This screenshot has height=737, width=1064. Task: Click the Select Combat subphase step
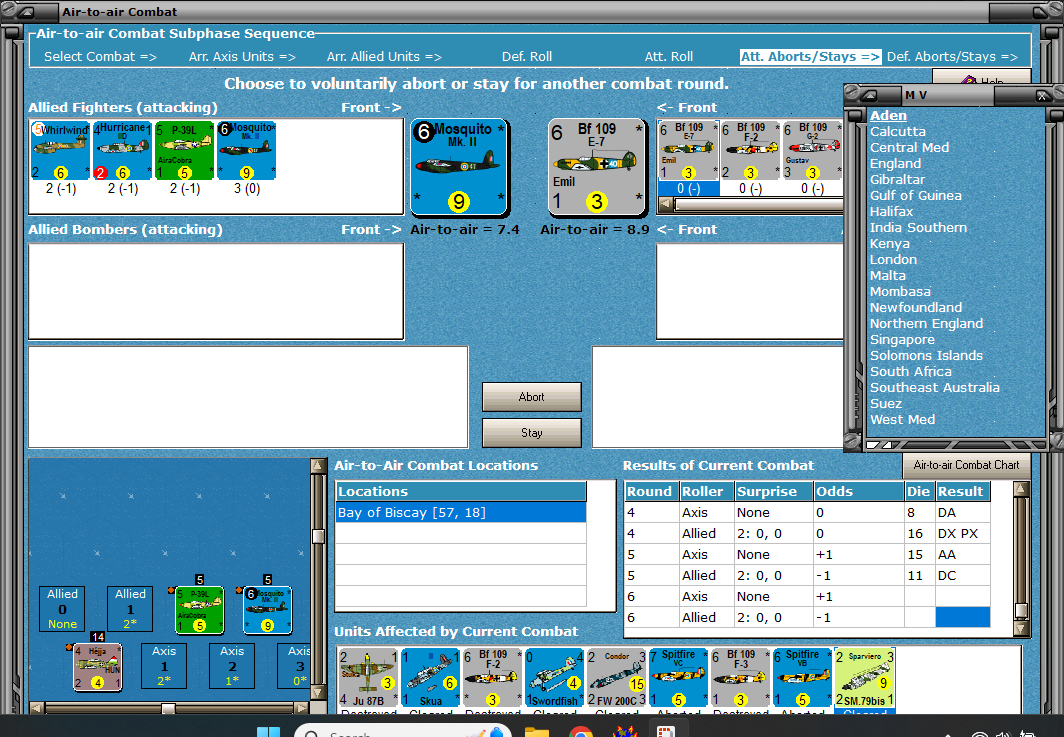point(100,57)
